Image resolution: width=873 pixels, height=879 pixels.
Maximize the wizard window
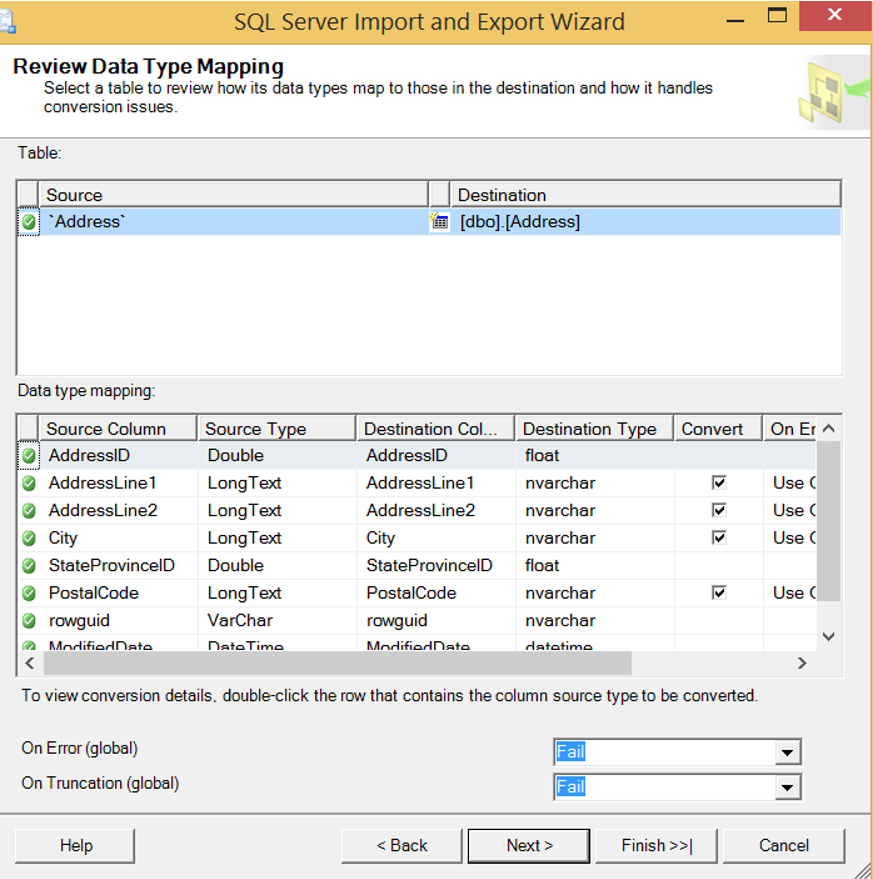pyautogui.click(x=777, y=15)
